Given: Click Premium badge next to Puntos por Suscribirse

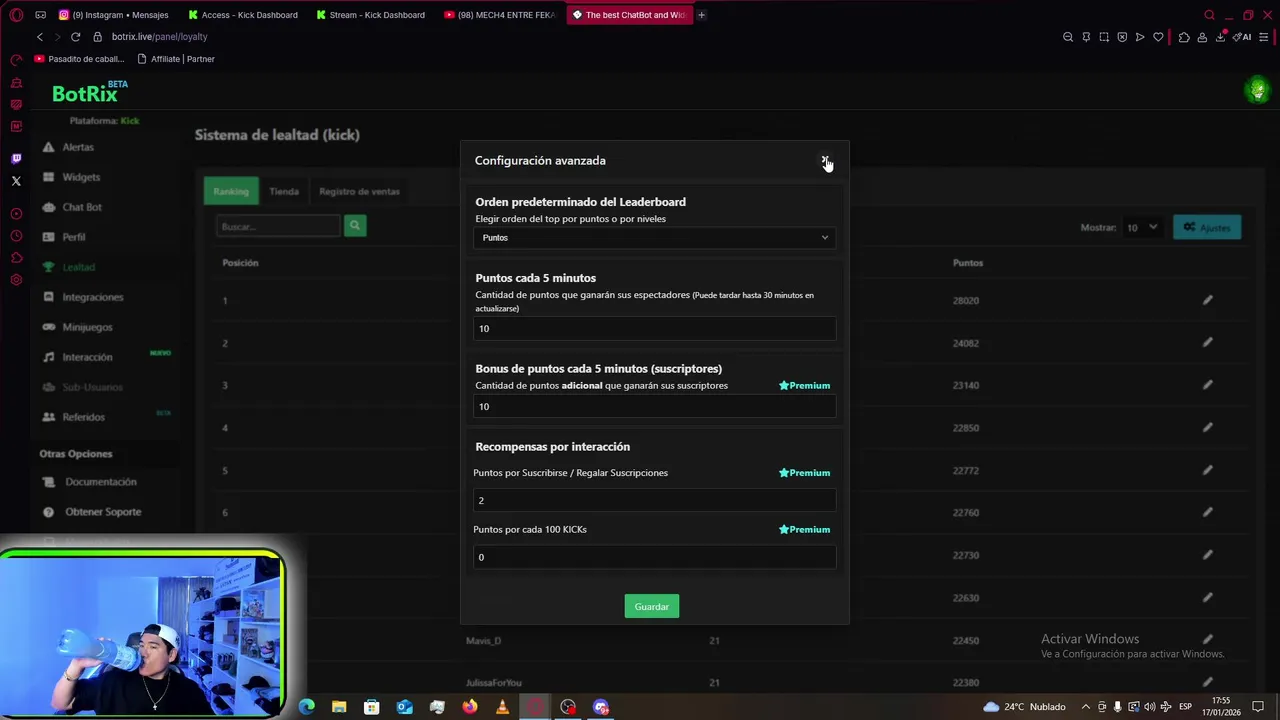Looking at the screenshot, I should (x=805, y=473).
